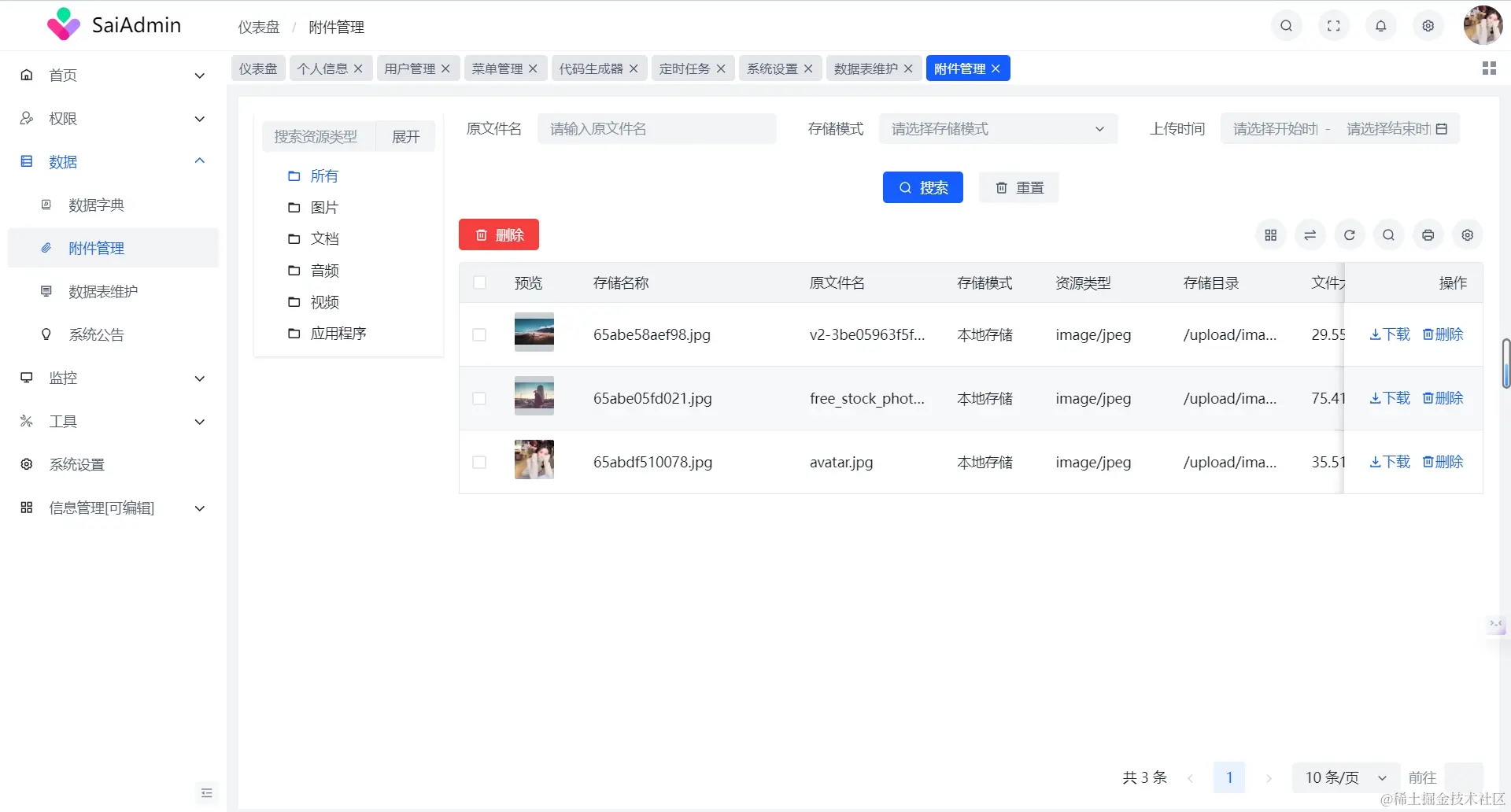Open table search via the magnifier icon
The image size is (1511, 812).
pos(1388,234)
